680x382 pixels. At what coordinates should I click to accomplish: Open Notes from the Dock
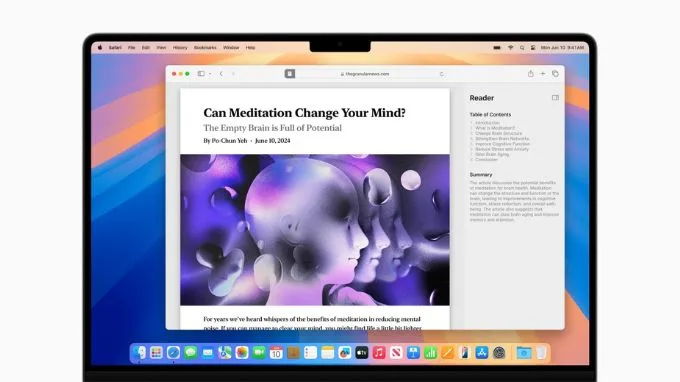[327, 353]
